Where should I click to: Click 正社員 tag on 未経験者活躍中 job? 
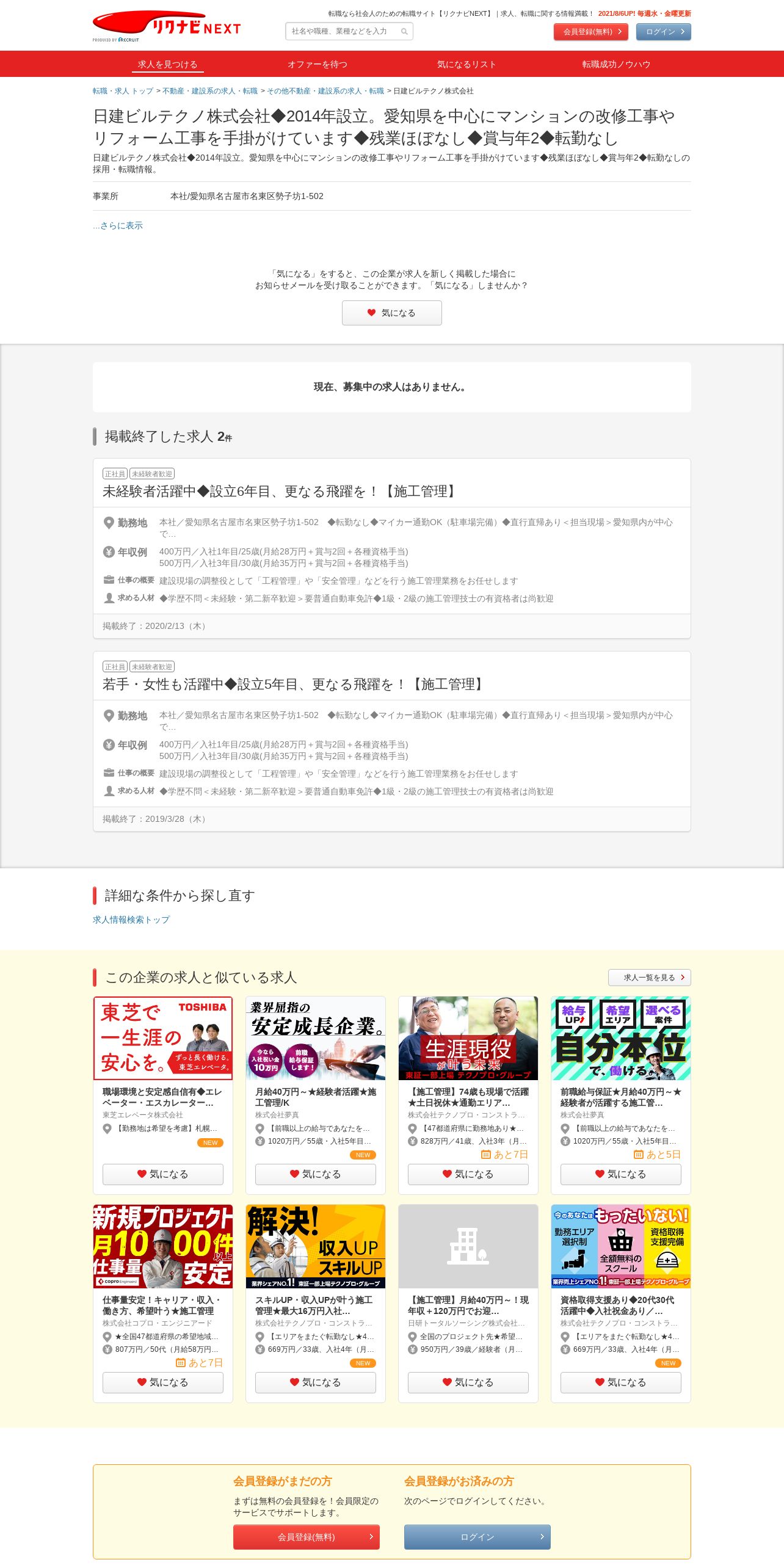tap(115, 474)
